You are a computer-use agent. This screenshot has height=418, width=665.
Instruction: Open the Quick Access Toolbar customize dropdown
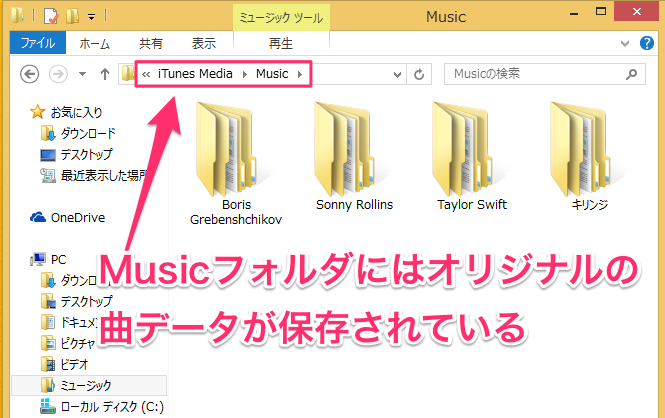91,17
